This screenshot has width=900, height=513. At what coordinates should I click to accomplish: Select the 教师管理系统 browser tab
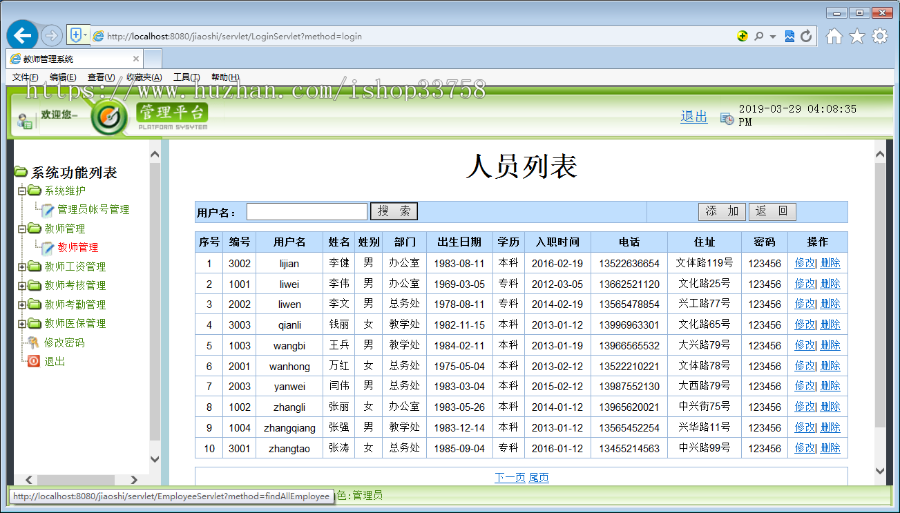click(x=75, y=59)
